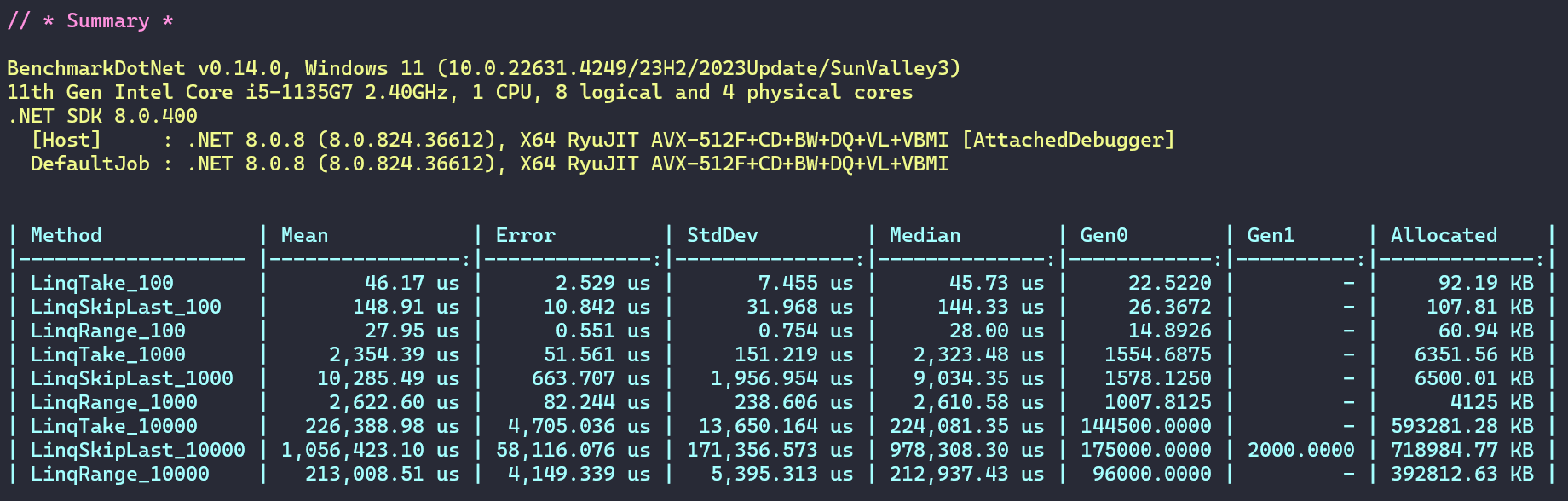This screenshot has width=1568, height=501.
Task: Click the DefaultJob runtime label
Action: coord(89,164)
